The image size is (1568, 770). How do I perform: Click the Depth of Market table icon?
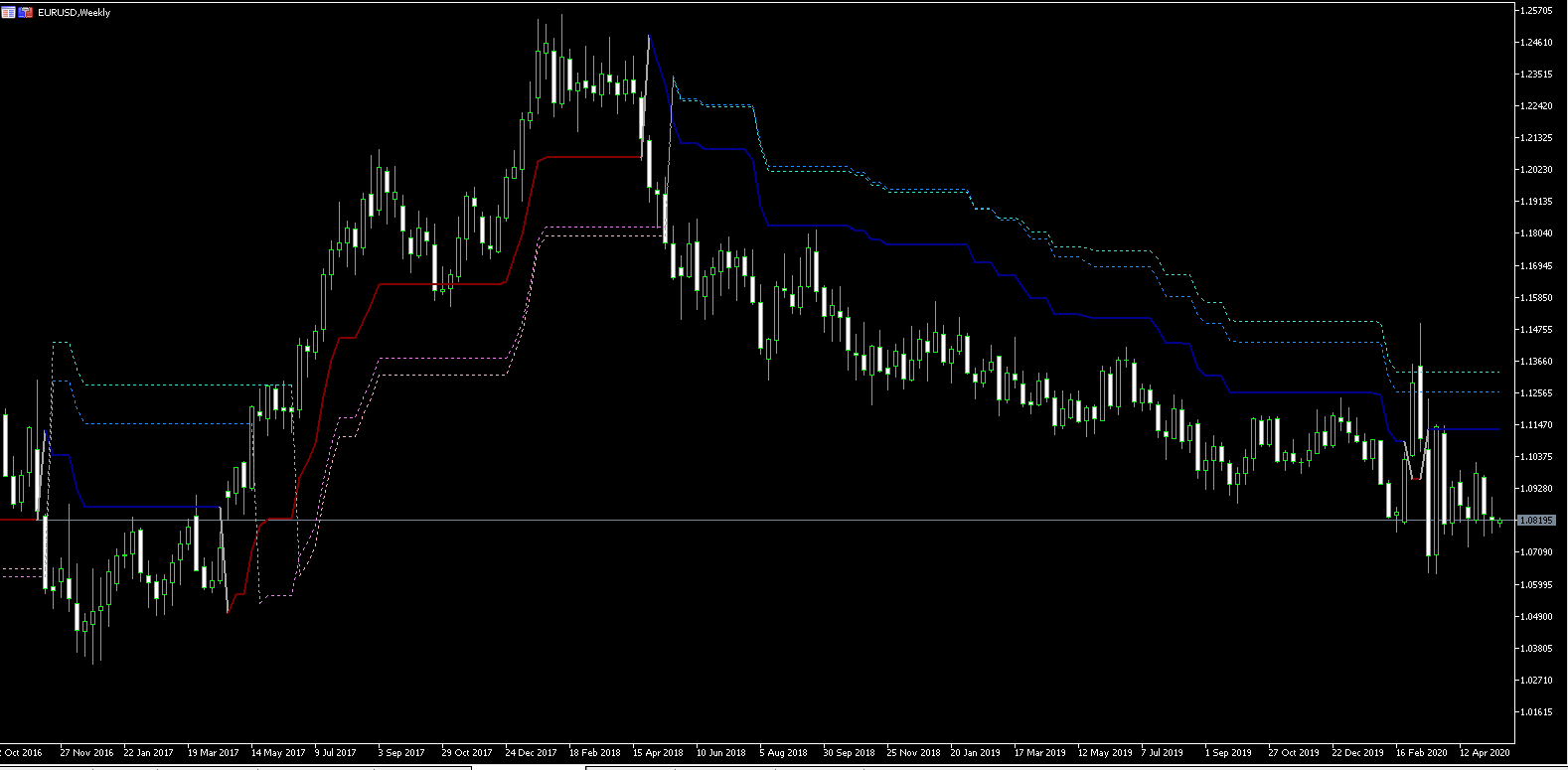[x=9, y=12]
